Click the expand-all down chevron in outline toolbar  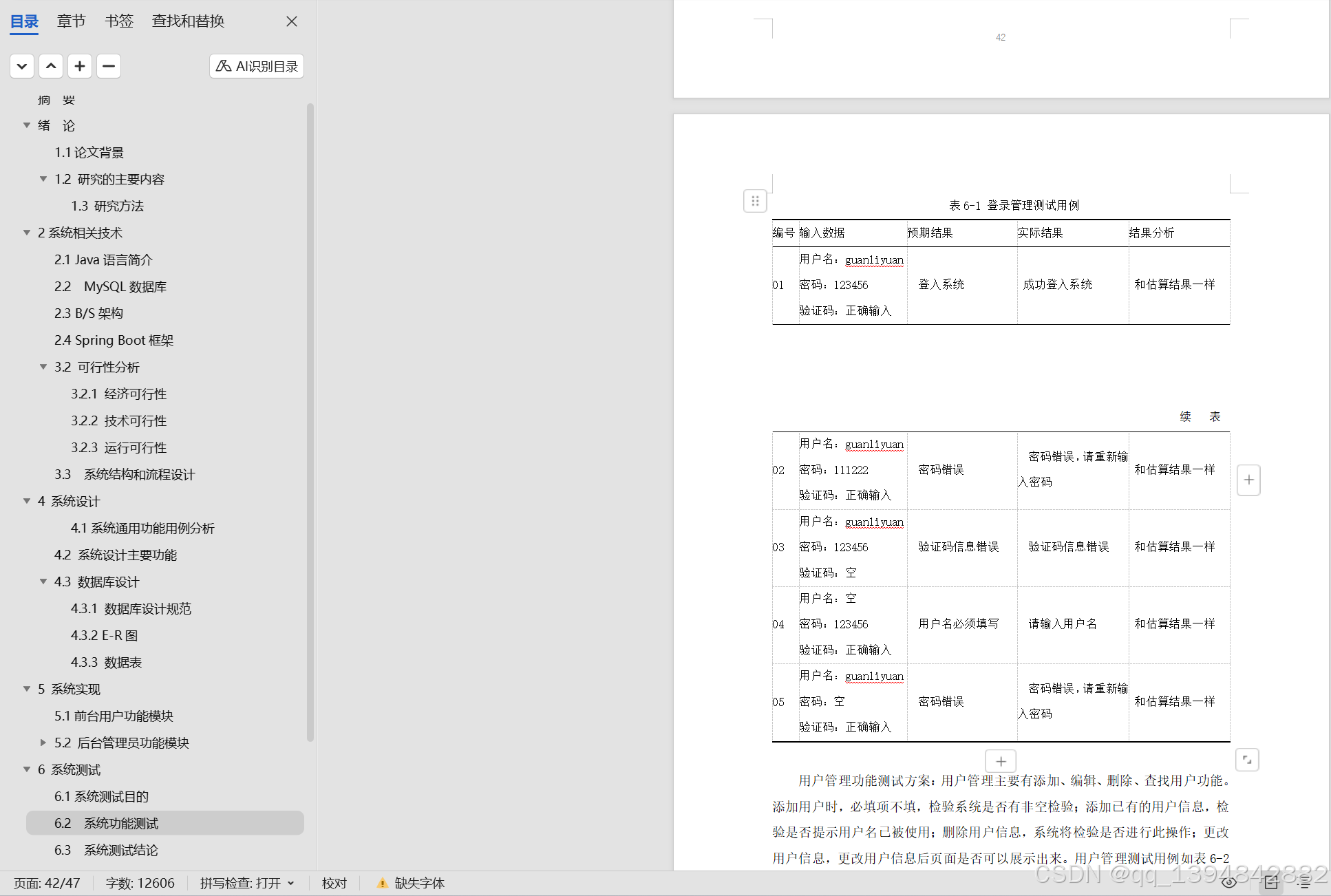click(x=22, y=66)
